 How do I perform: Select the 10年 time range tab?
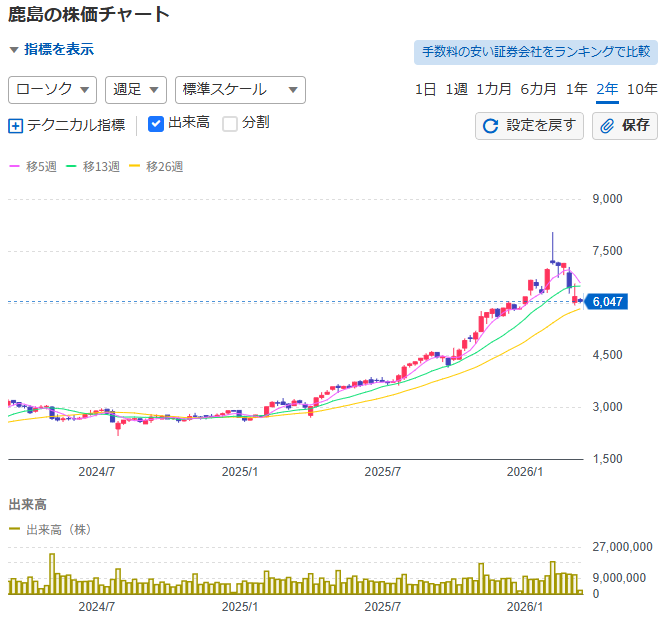(641, 89)
